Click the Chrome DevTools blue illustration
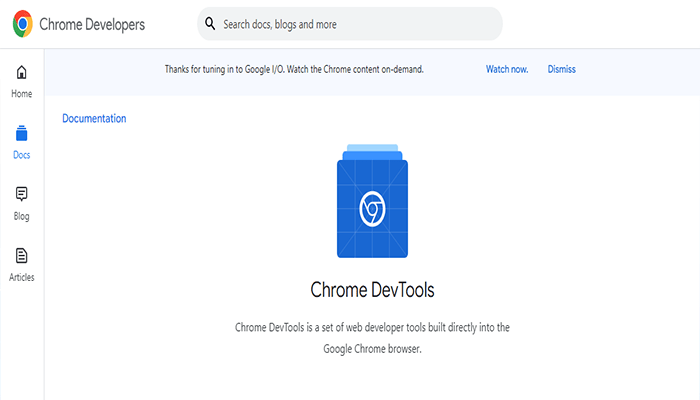 point(372,201)
